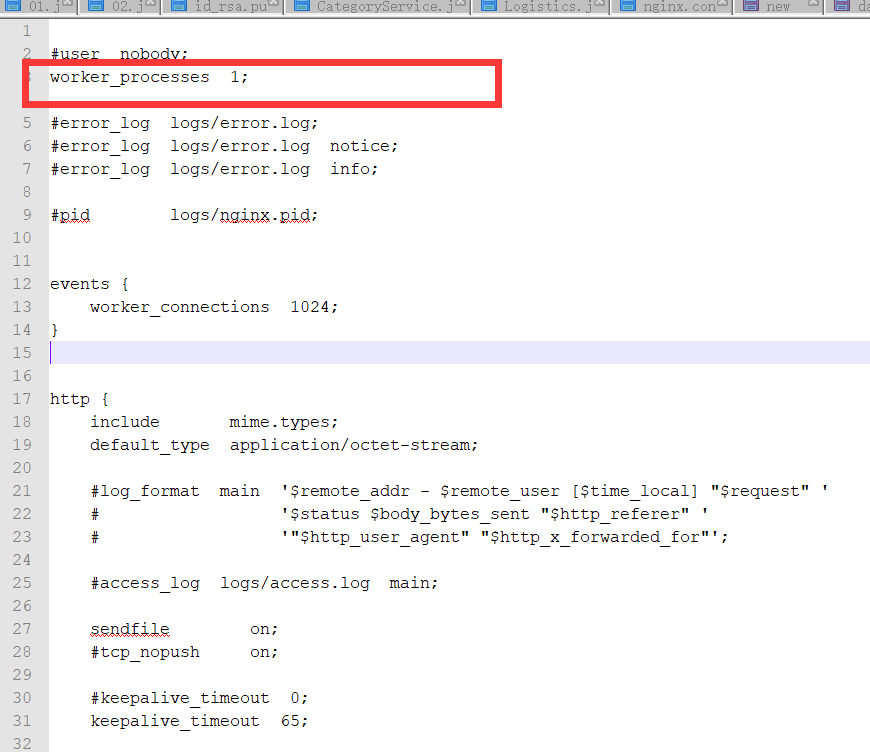Open the id_rsa.pu tab
870x752 pixels.
point(223,7)
